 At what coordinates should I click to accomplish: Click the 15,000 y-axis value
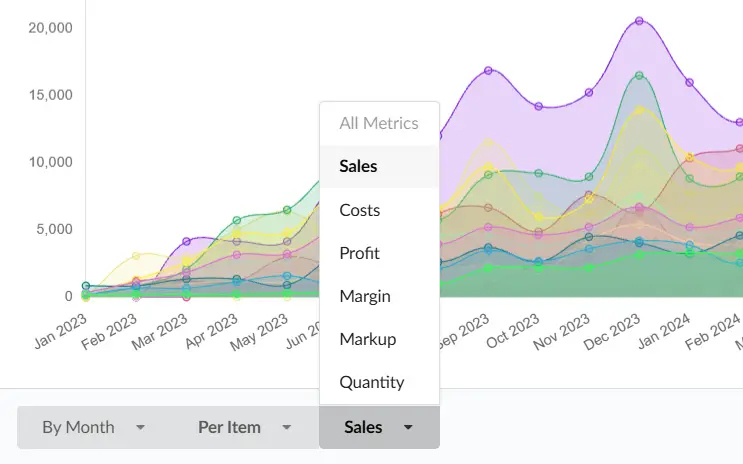pyautogui.click(x=50, y=95)
